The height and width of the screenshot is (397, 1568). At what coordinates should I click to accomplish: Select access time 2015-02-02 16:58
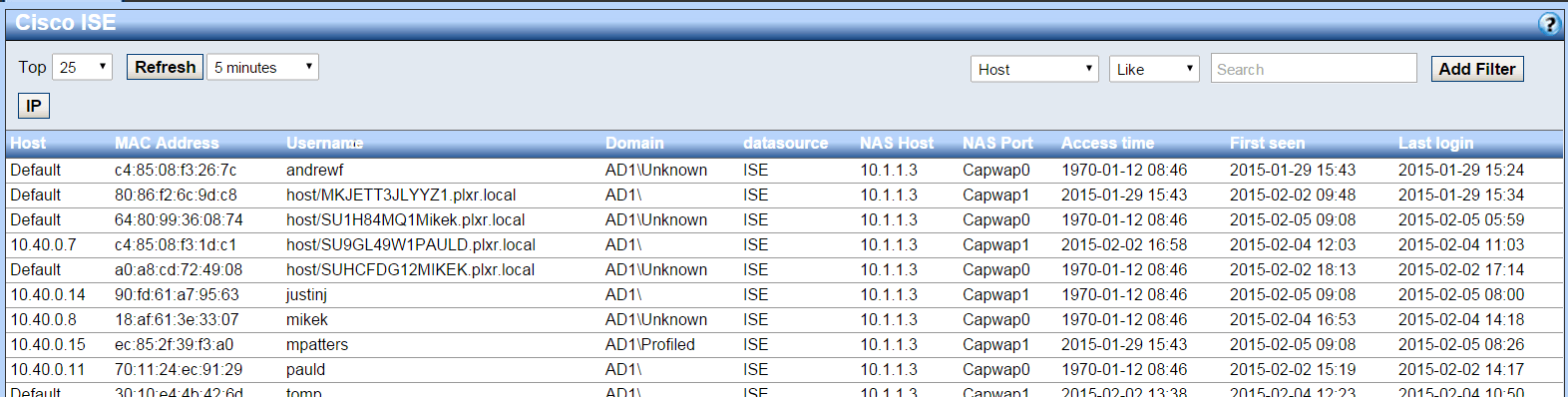coord(1124,244)
